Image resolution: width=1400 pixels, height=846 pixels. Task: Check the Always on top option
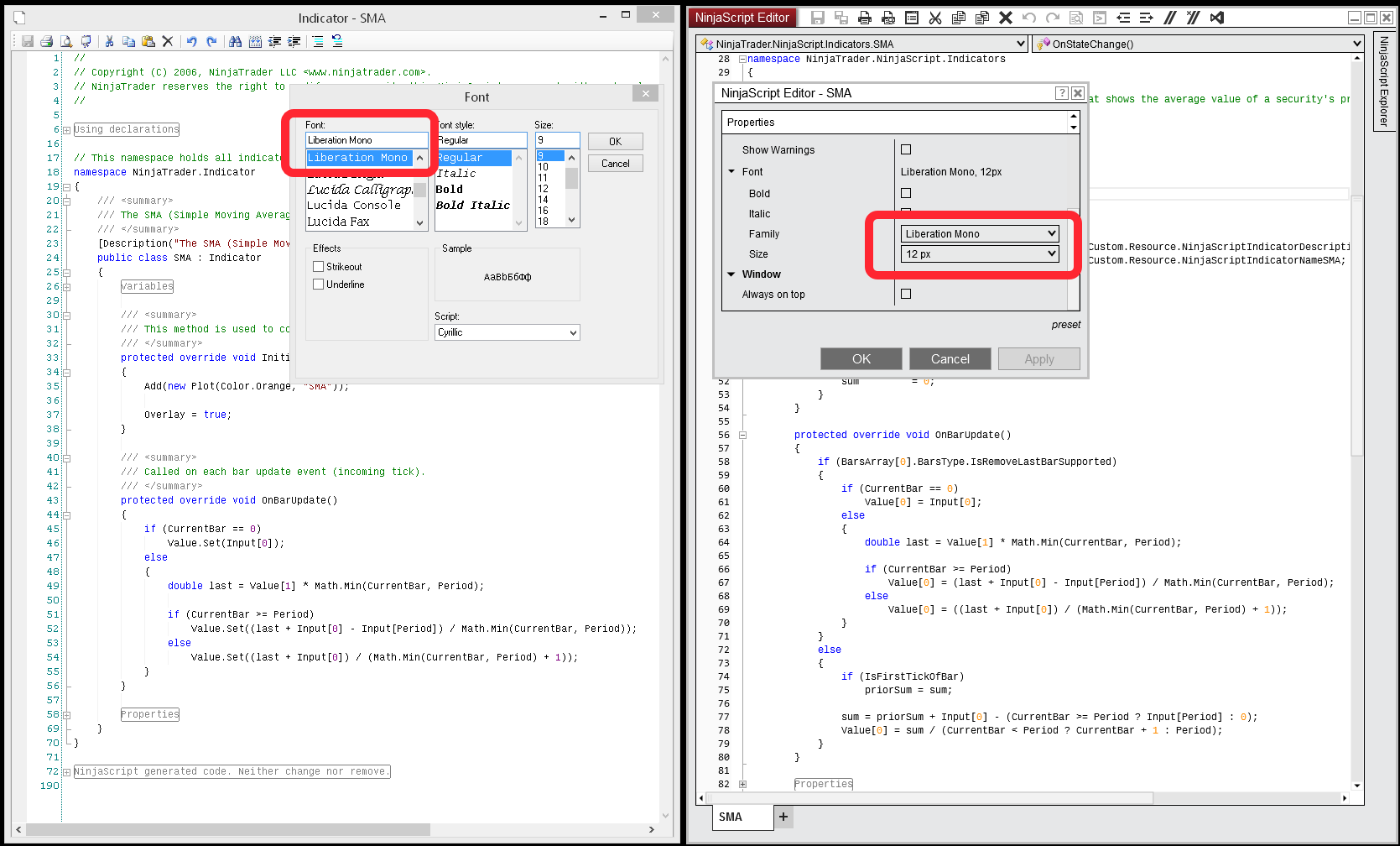(x=906, y=294)
